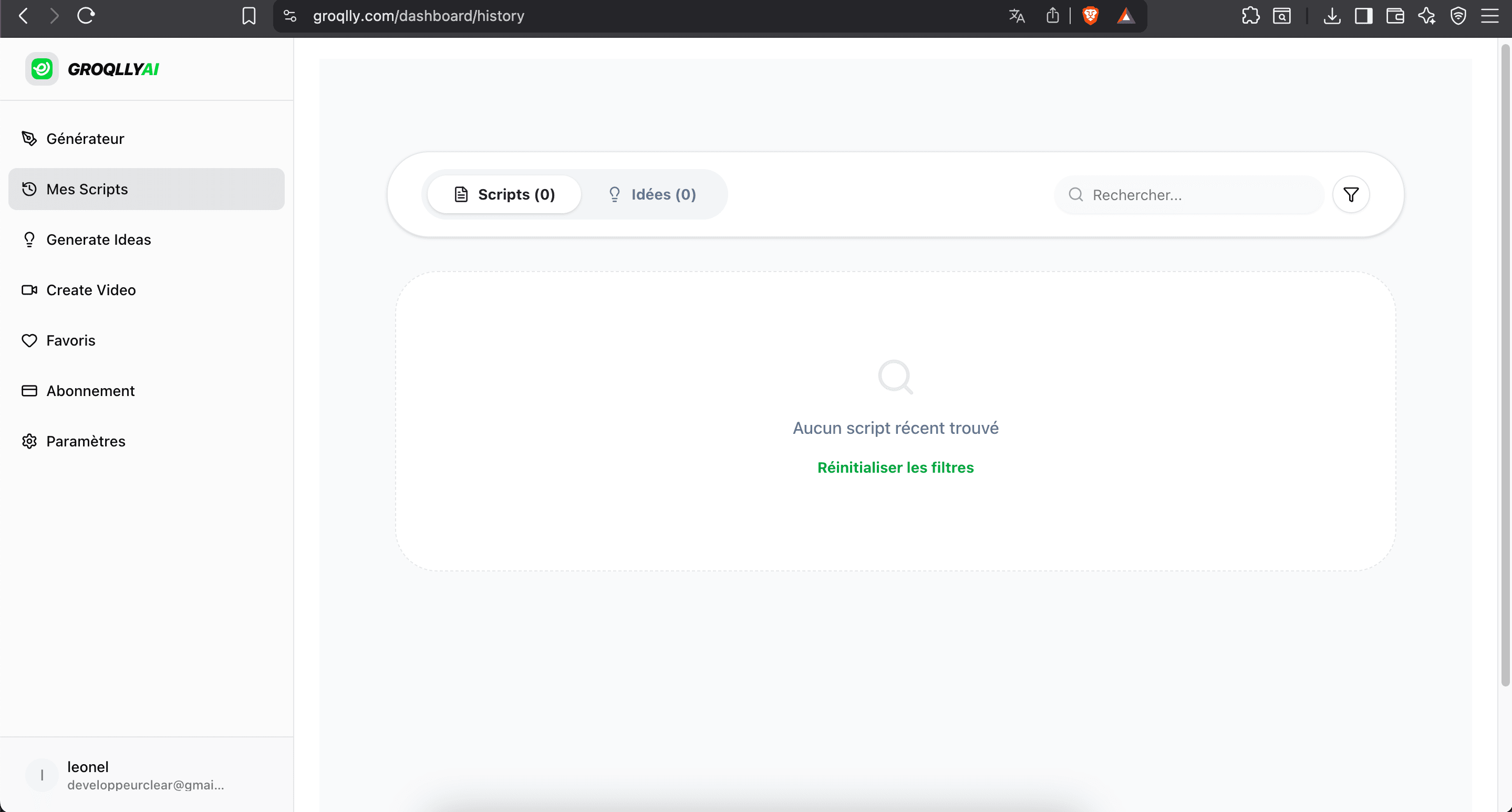Select Generate Ideas in the sidebar

tap(99, 240)
